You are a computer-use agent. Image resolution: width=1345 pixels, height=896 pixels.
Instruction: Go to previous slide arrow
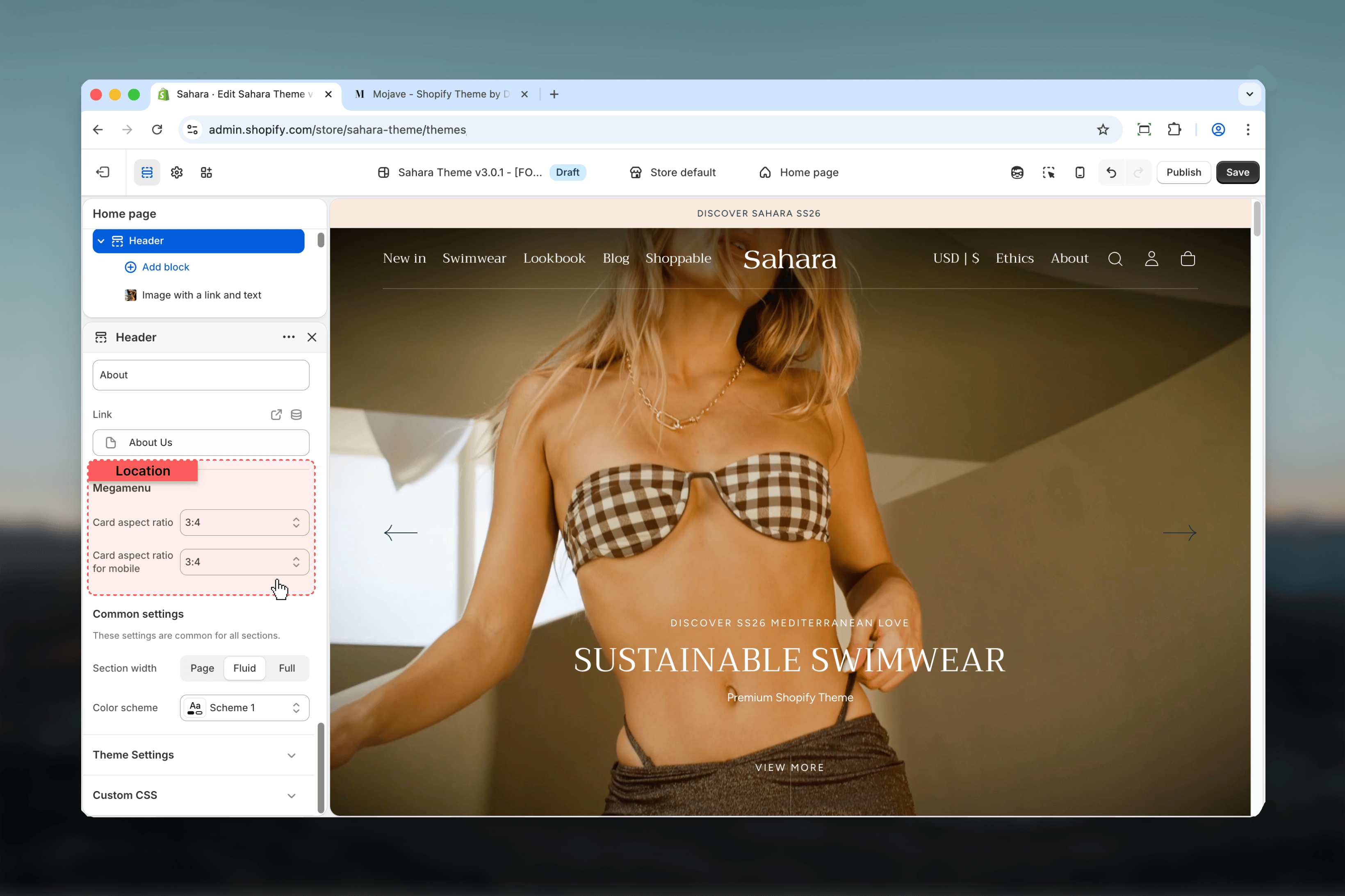tap(401, 532)
